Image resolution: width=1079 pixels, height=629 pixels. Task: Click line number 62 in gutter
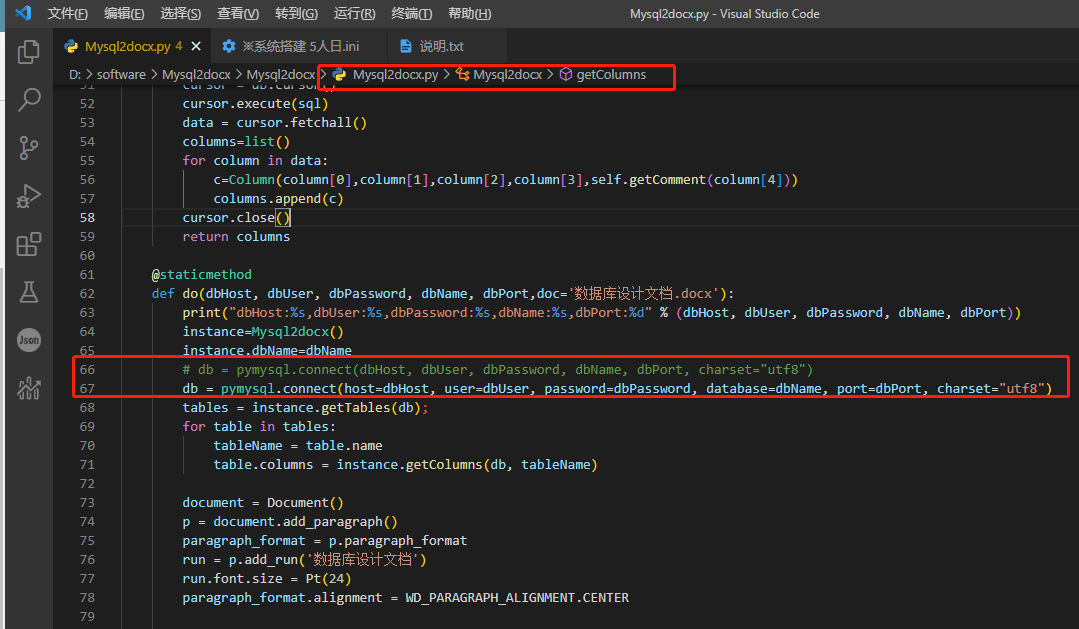pos(87,293)
